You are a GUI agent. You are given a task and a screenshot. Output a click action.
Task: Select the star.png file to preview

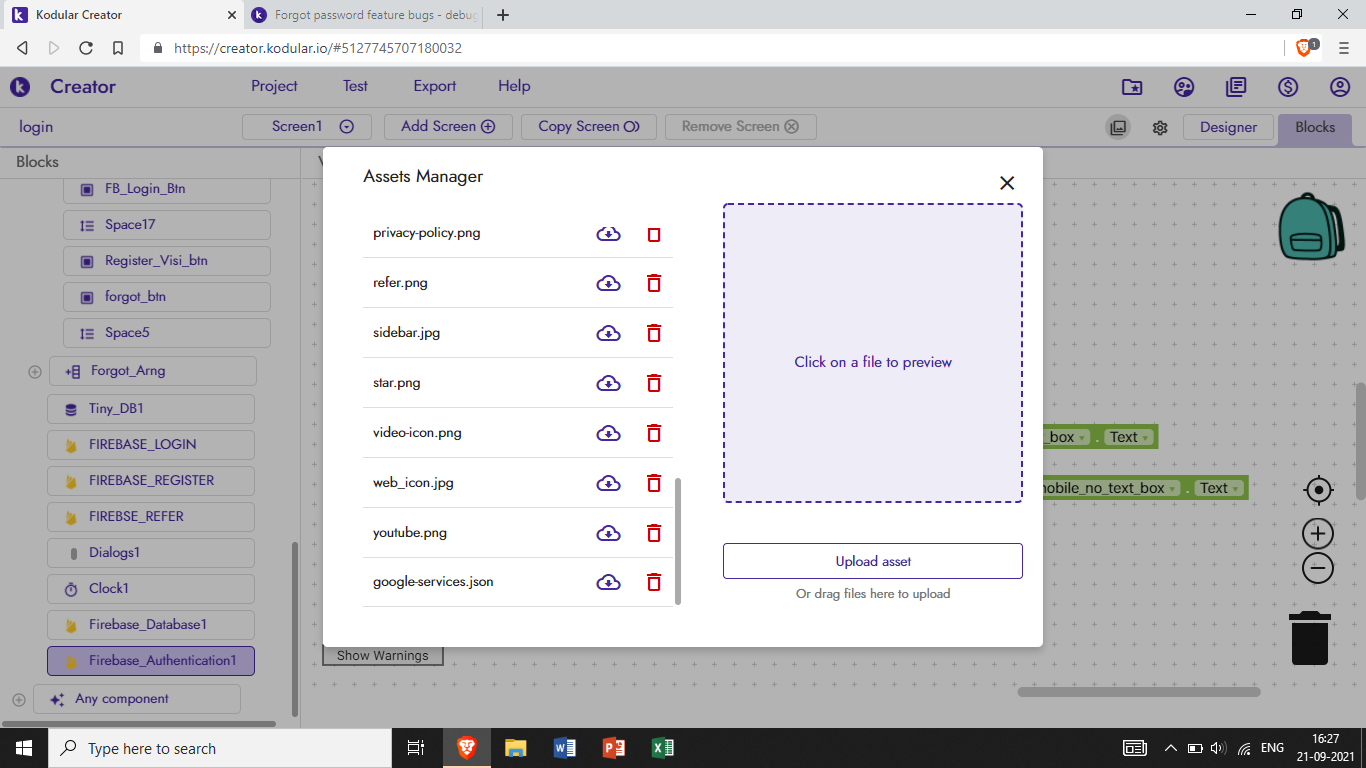point(397,383)
